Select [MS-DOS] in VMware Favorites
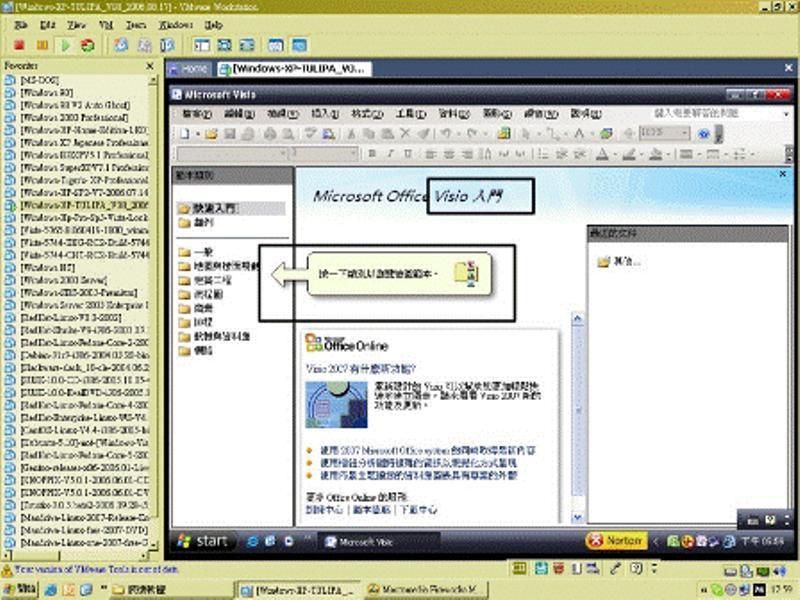 point(39,80)
